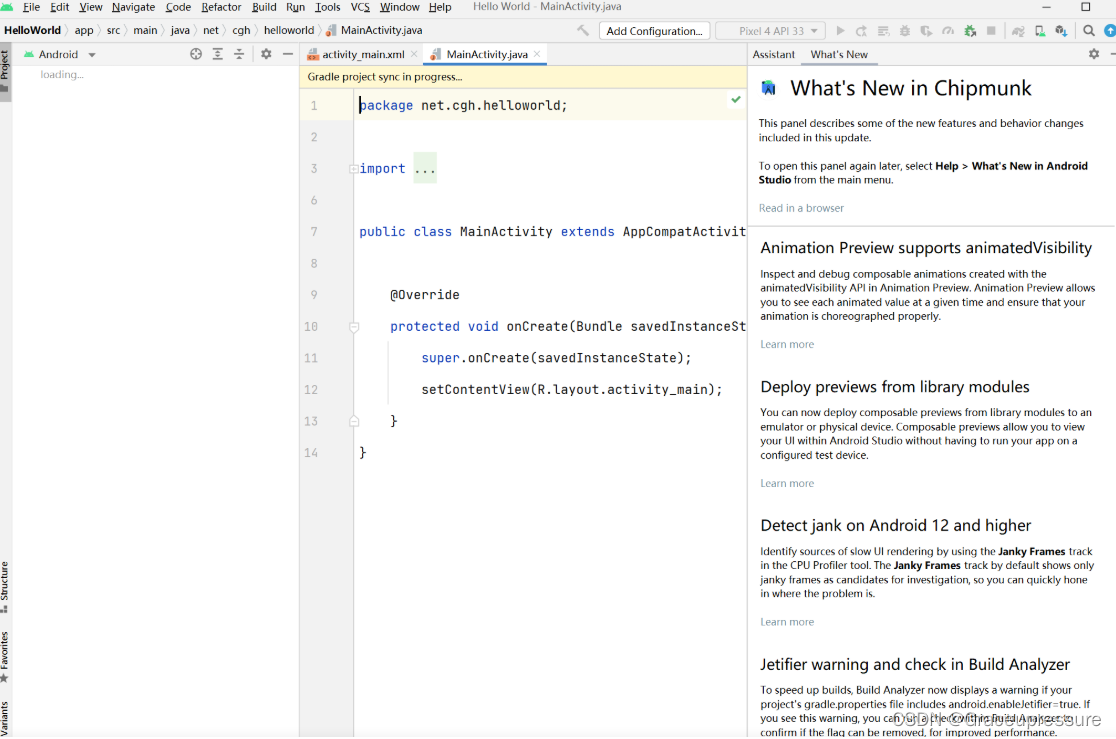
Task: Click the HelloWorld breadcrumb
Action: [x=32, y=31]
